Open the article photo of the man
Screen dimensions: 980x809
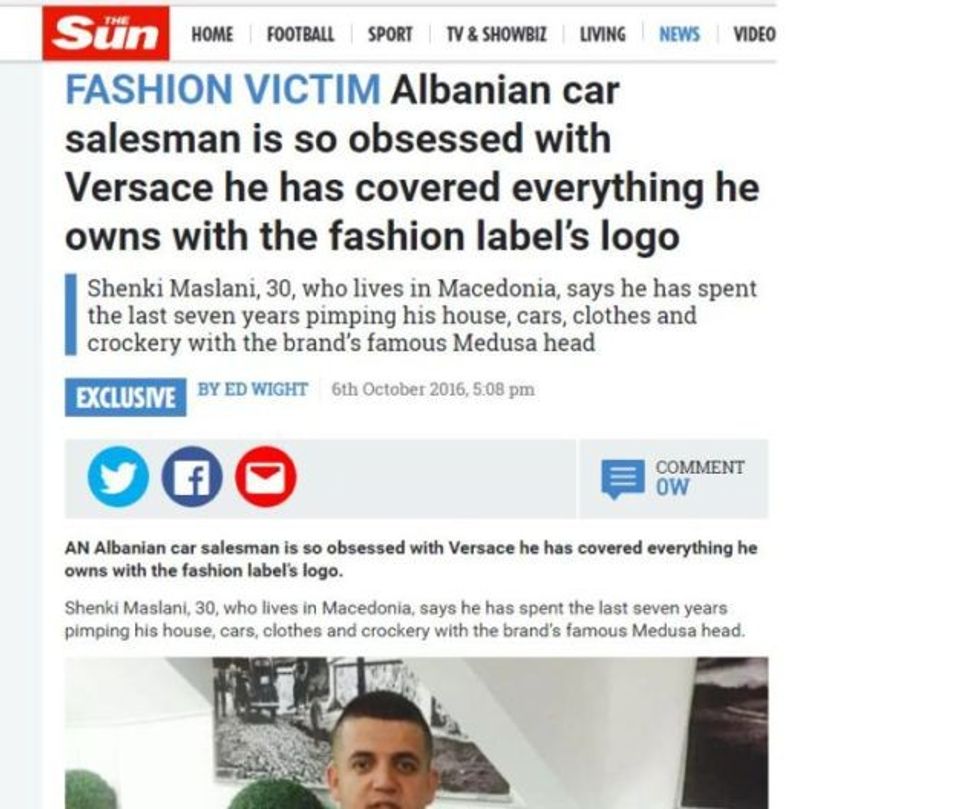pyautogui.click(x=416, y=733)
